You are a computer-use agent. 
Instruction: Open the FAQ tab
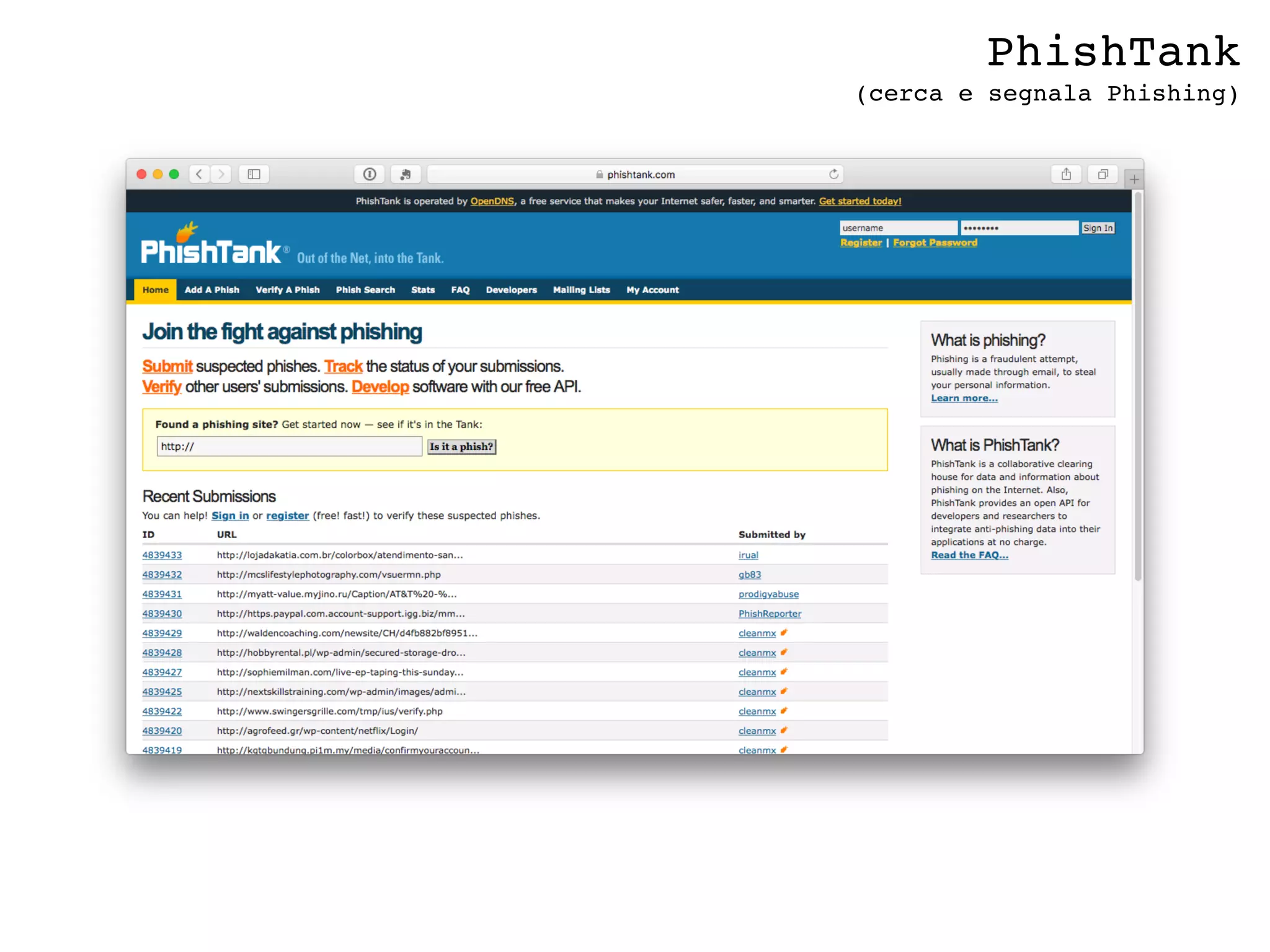coord(460,289)
